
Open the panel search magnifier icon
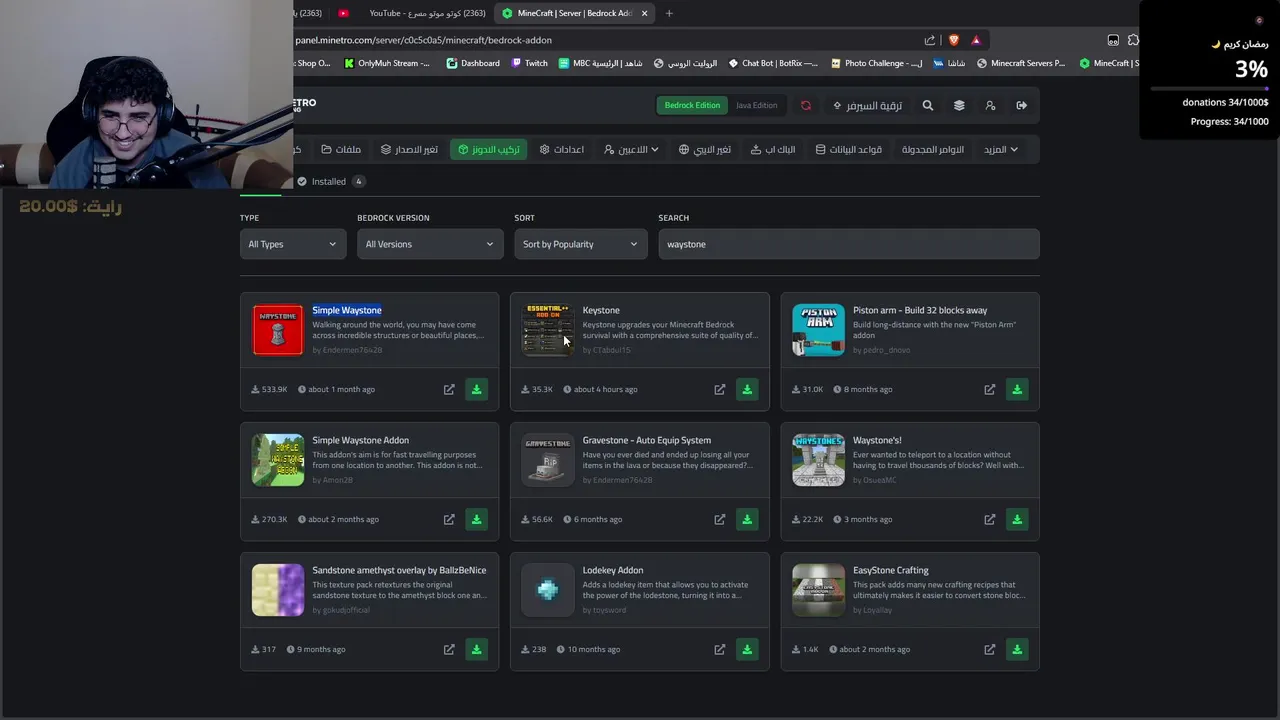pyautogui.click(x=928, y=105)
